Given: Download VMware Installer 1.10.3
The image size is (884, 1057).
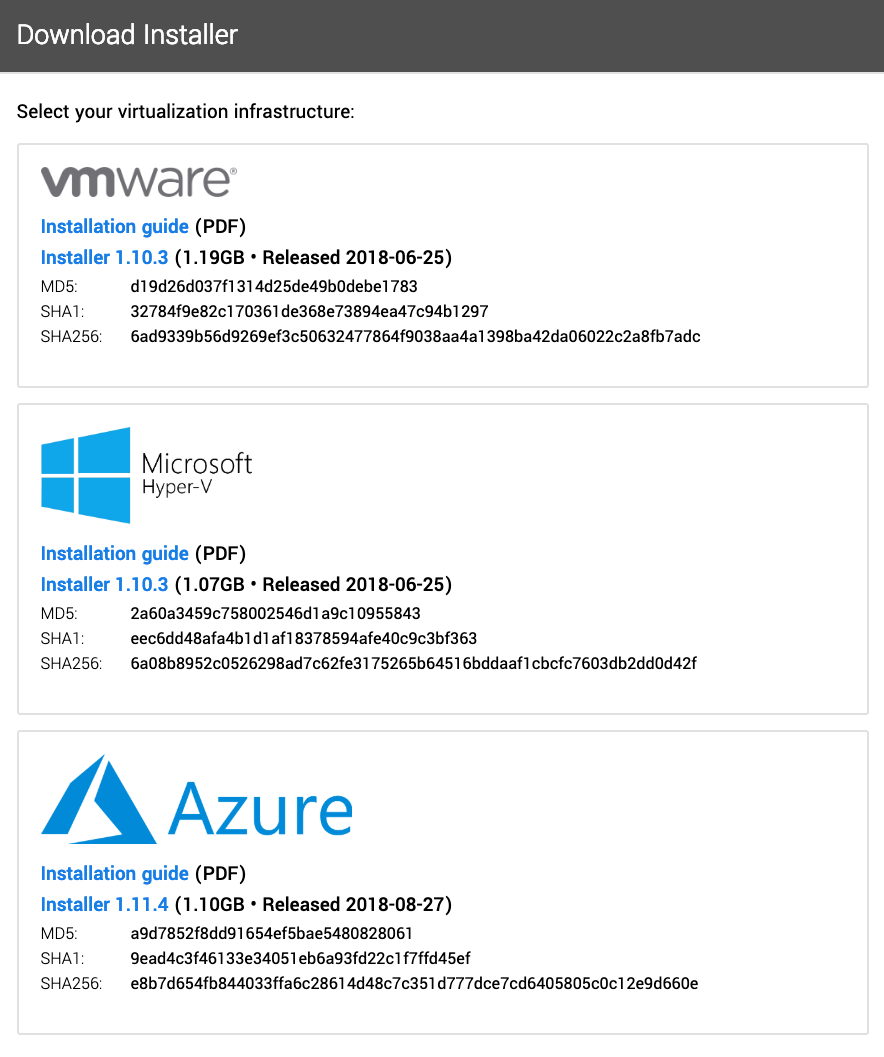Looking at the screenshot, I should tap(105, 258).
